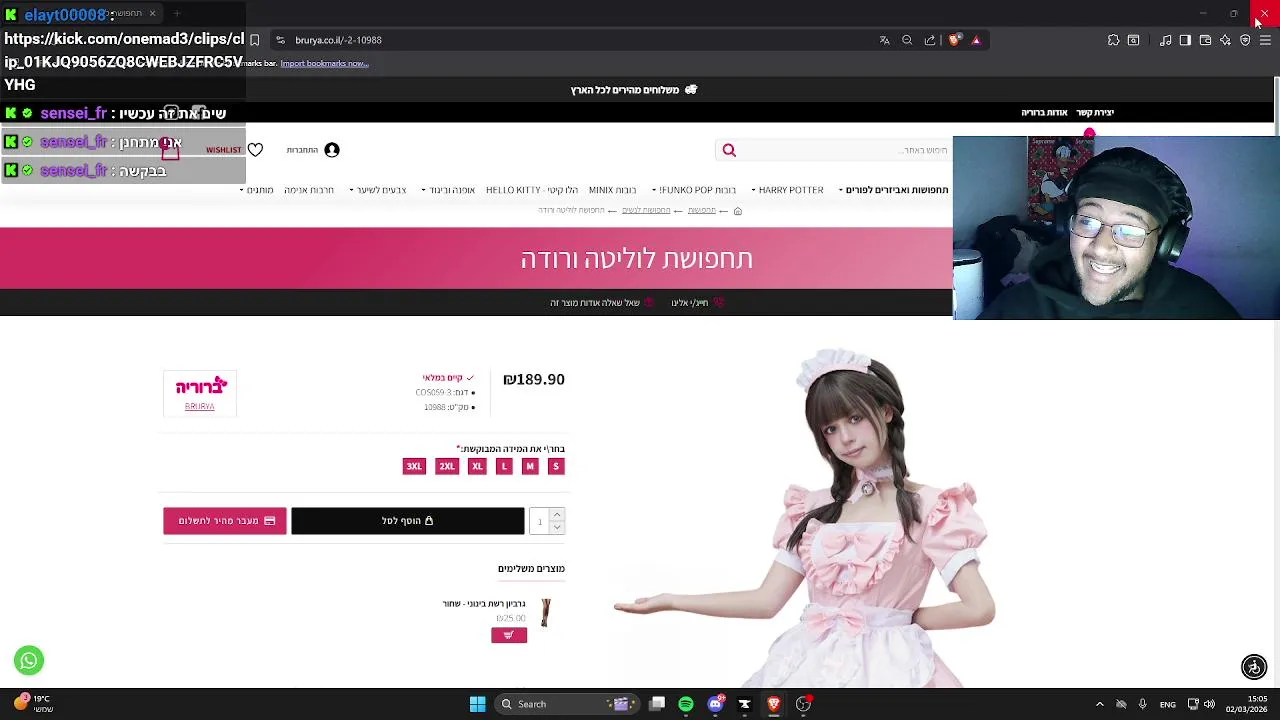Toggle the browser sidebar panel icon
The height and width of the screenshot is (720, 1280).
(x=1185, y=40)
